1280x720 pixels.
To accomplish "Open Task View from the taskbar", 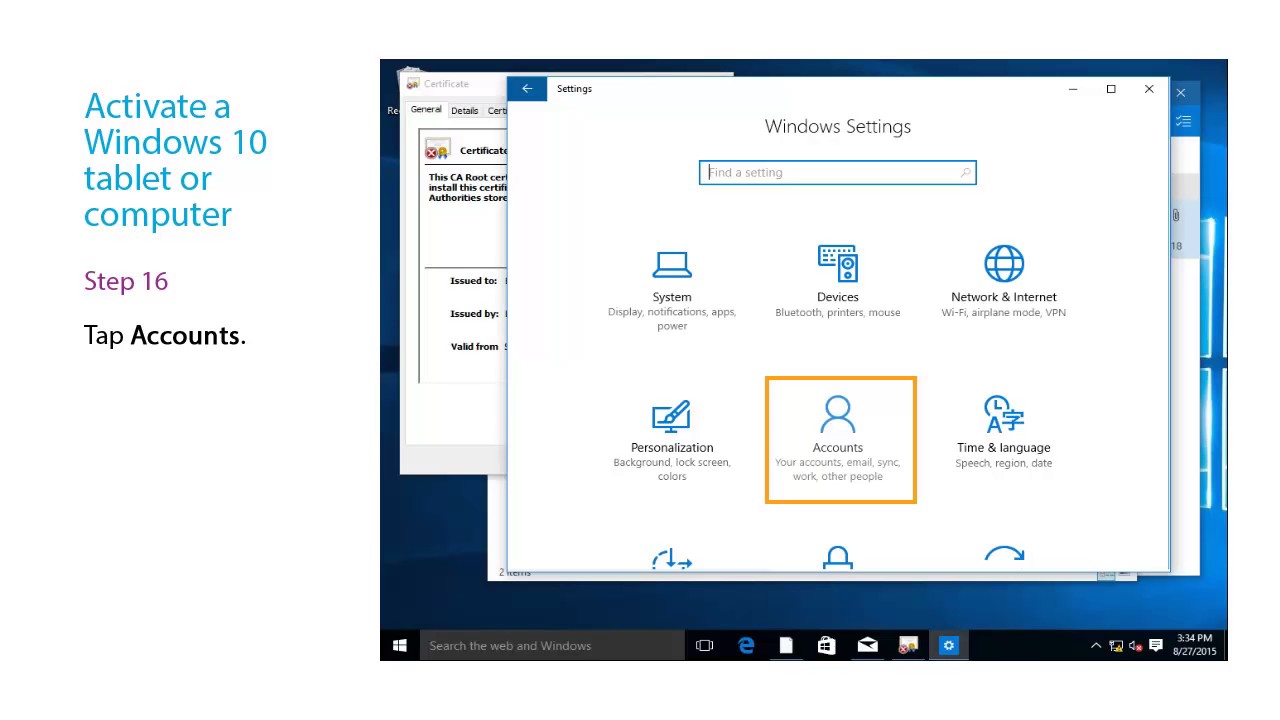I will (x=704, y=646).
